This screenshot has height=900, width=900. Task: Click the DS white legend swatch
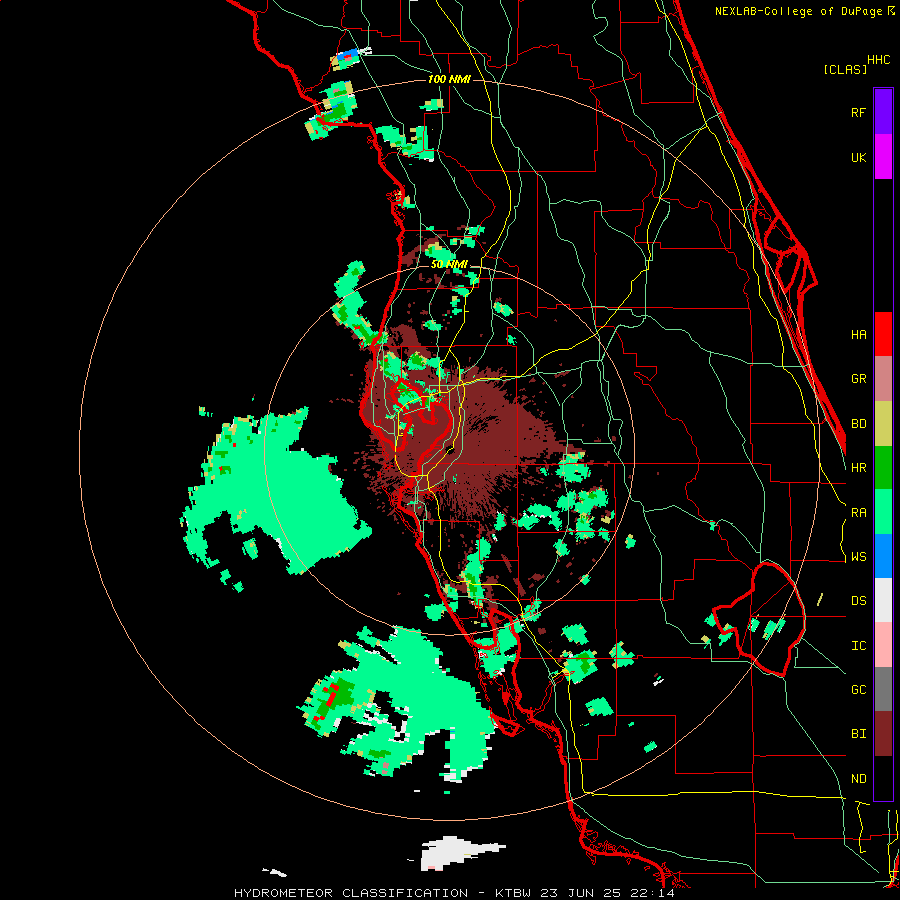click(883, 600)
